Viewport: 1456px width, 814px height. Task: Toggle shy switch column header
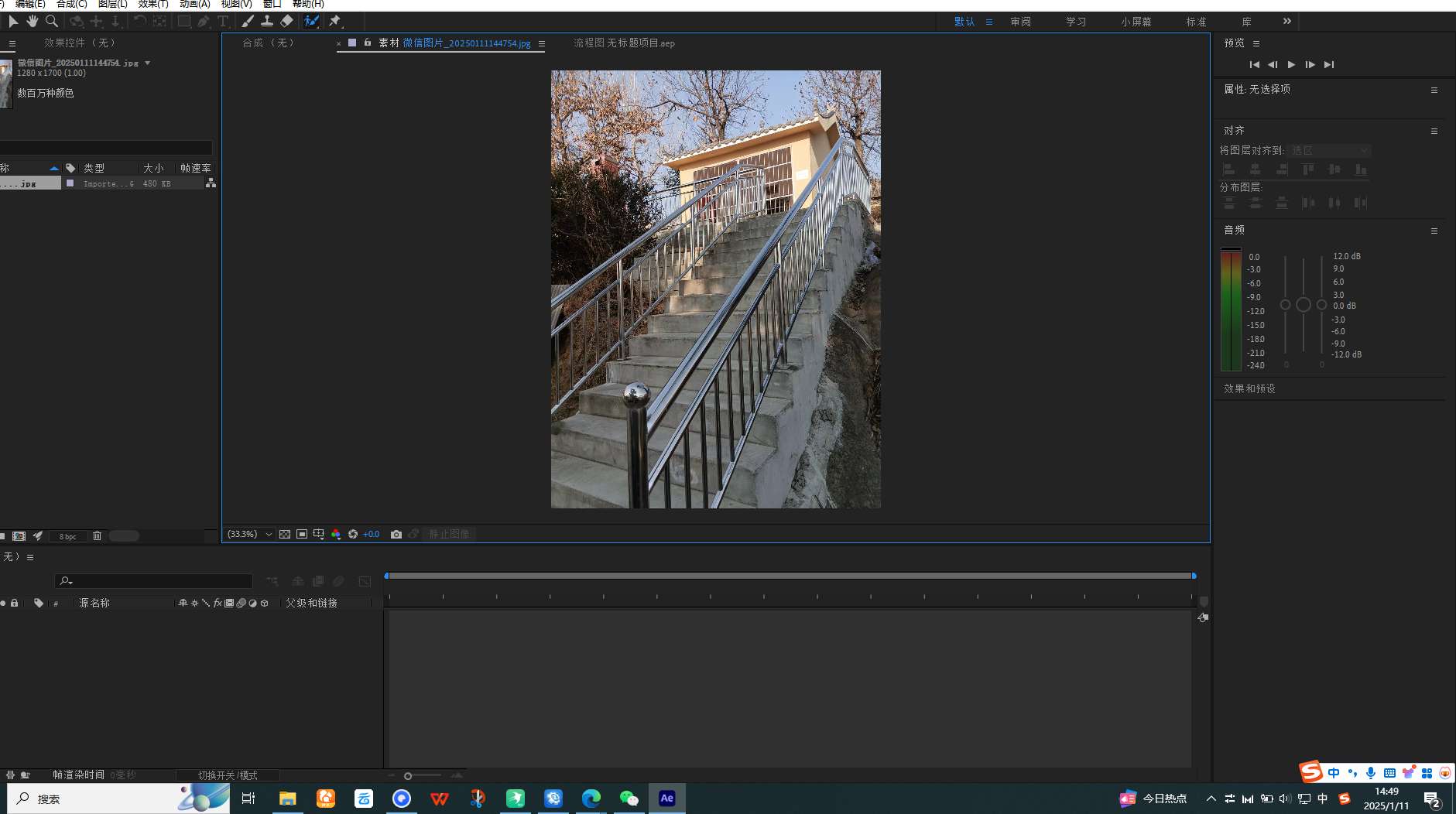coord(183,603)
